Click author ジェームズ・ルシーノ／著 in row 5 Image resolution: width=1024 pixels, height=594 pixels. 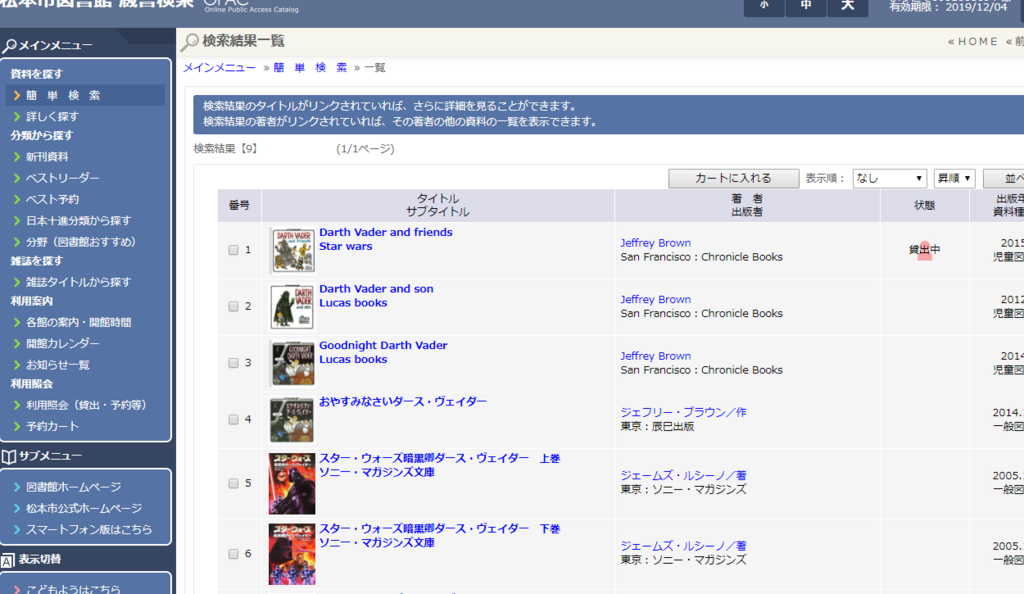click(x=684, y=476)
